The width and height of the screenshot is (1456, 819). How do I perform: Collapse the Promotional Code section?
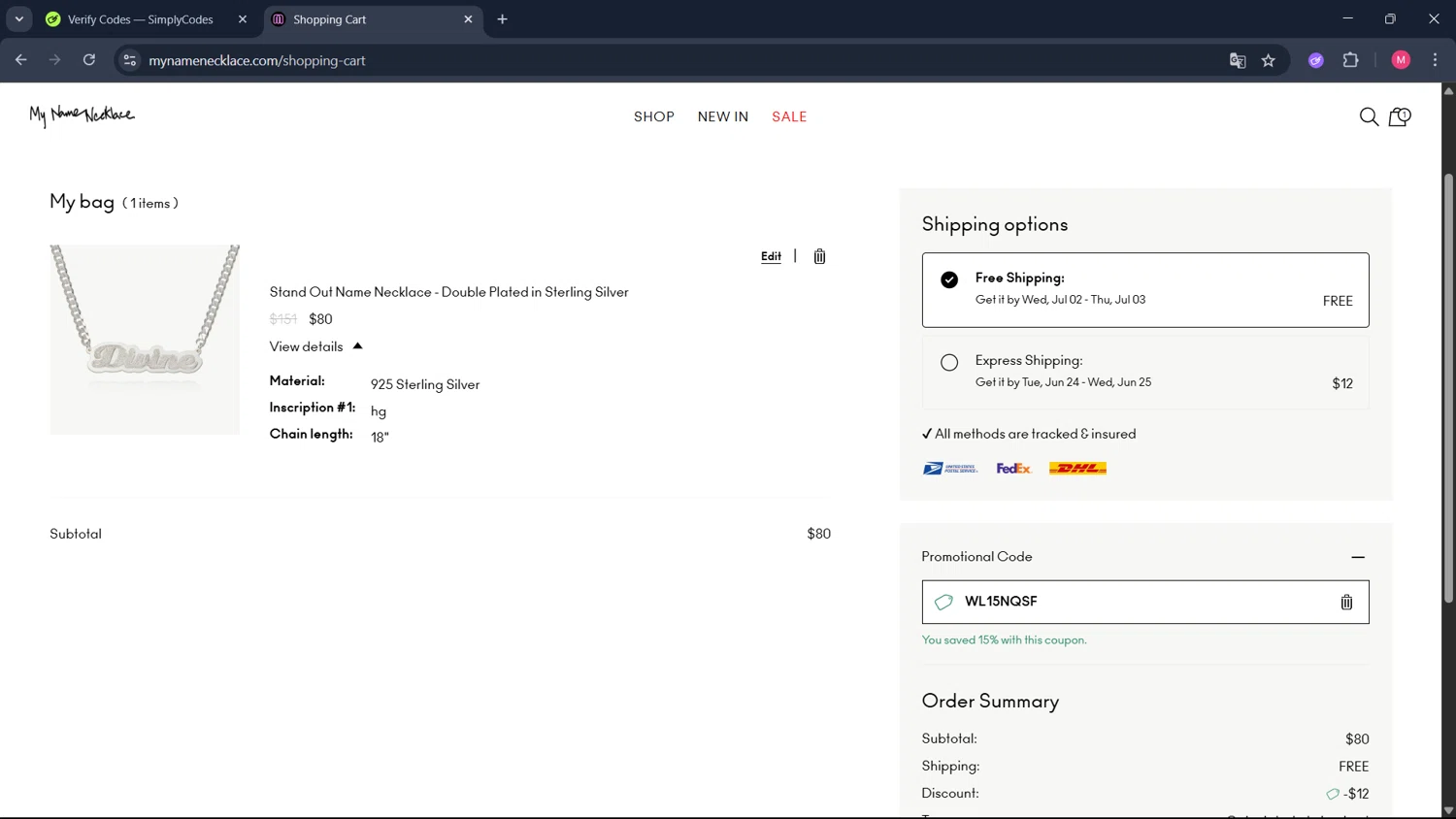pyautogui.click(x=1358, y=557)
